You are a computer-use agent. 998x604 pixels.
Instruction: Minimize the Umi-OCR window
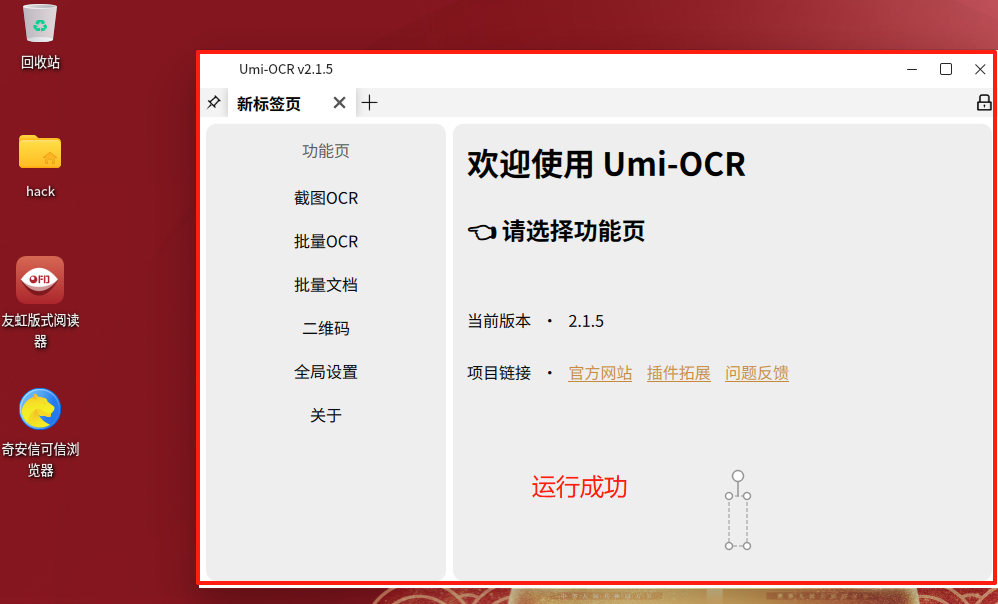tap(912, 69)
